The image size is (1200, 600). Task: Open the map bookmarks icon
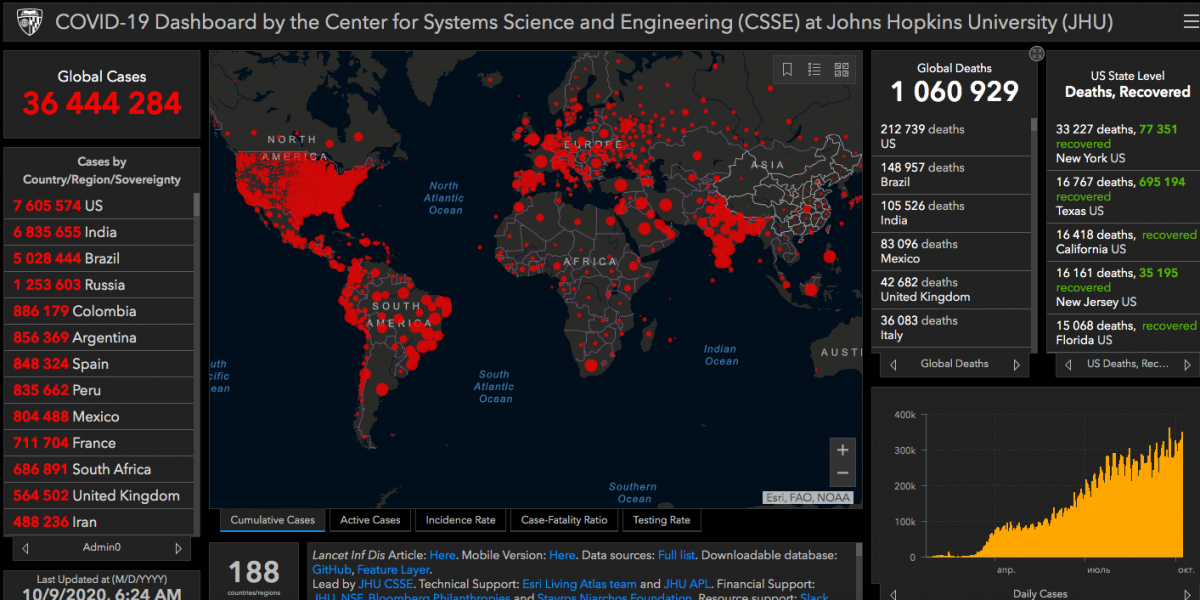tap(787, 70)
